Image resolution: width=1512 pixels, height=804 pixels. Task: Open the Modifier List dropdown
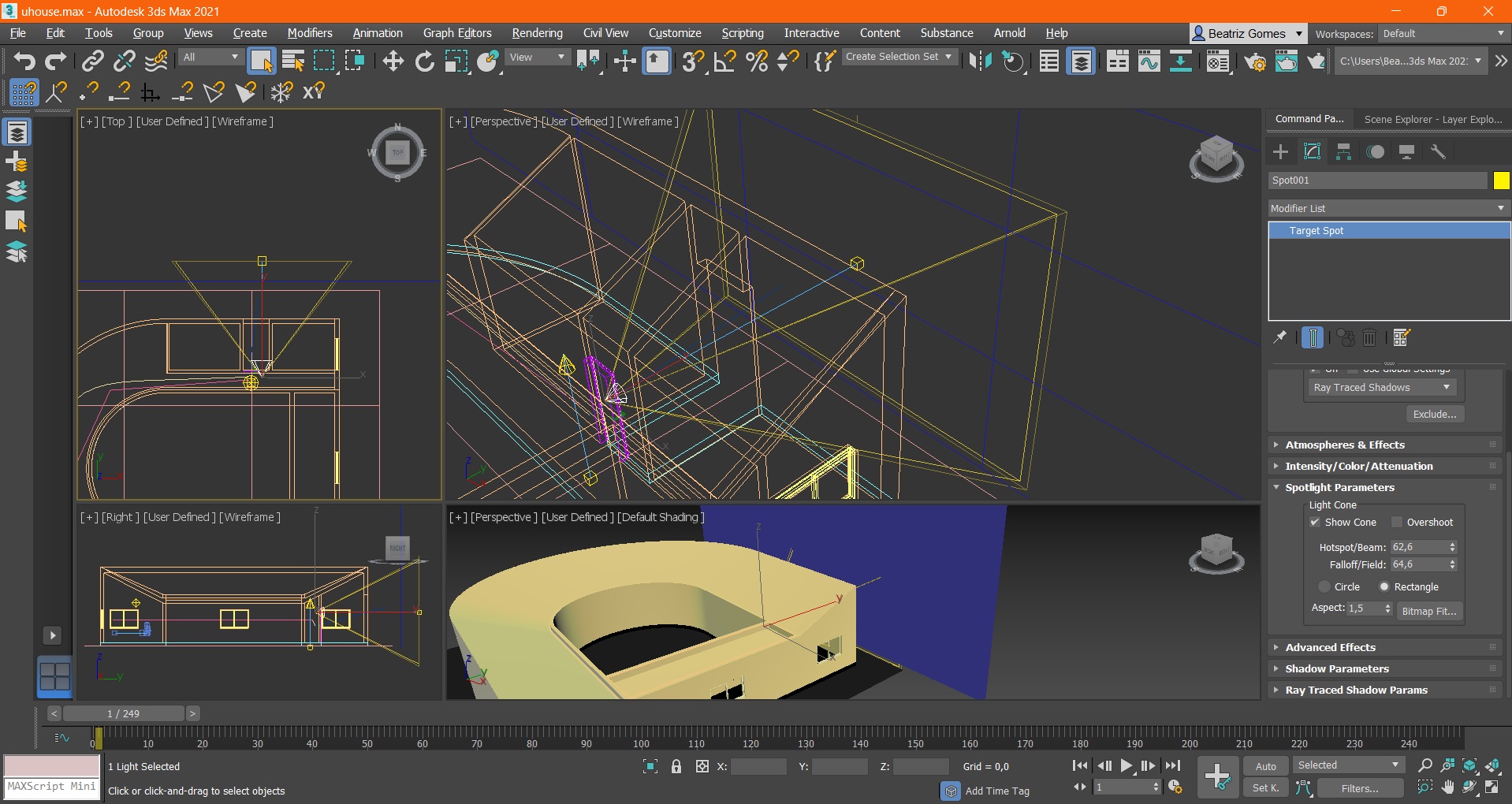click(x=1388, y=208)
